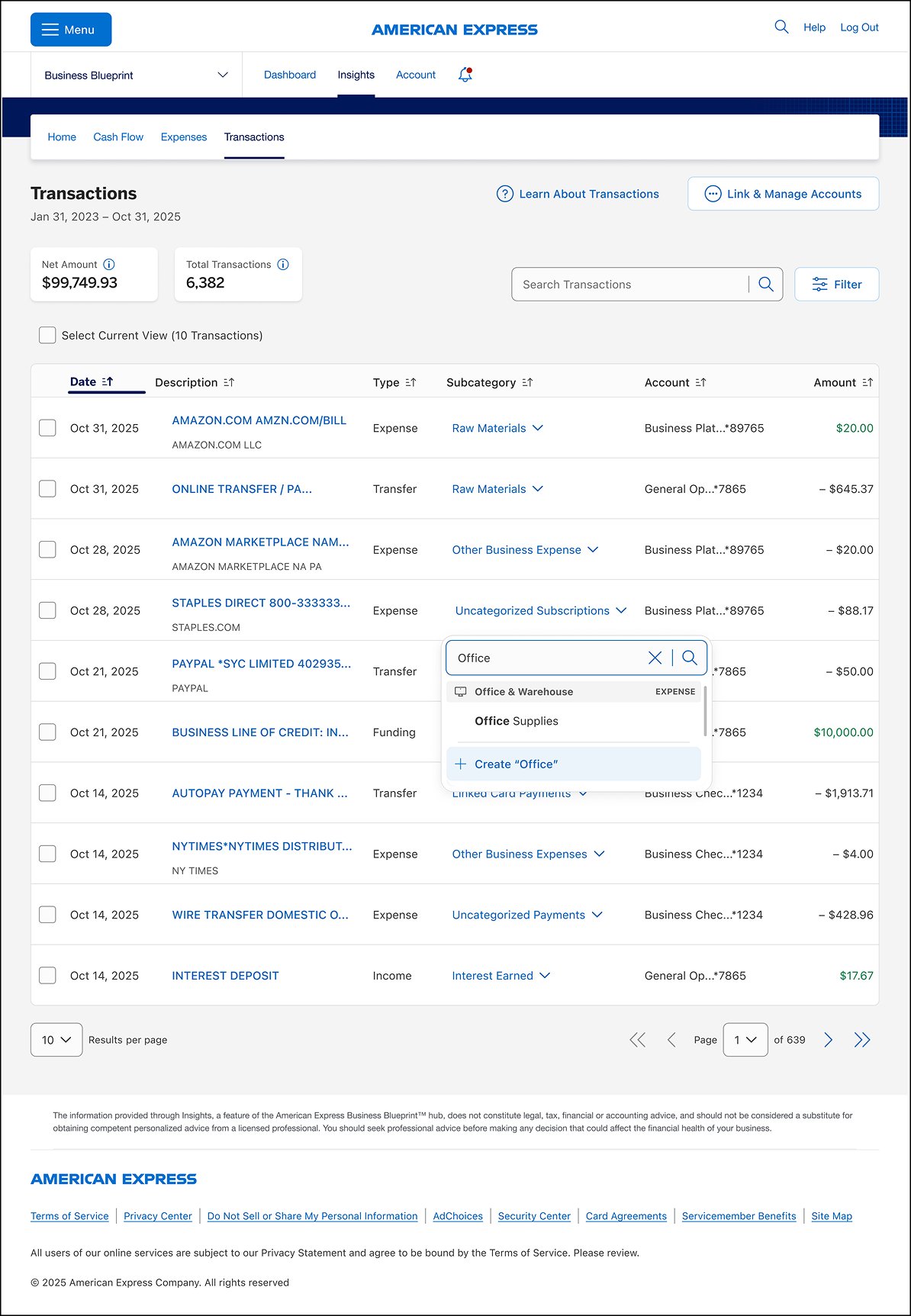The image size is (911, 1316).
Task: Open the notifications bell icon
Action: pos(465,75)
